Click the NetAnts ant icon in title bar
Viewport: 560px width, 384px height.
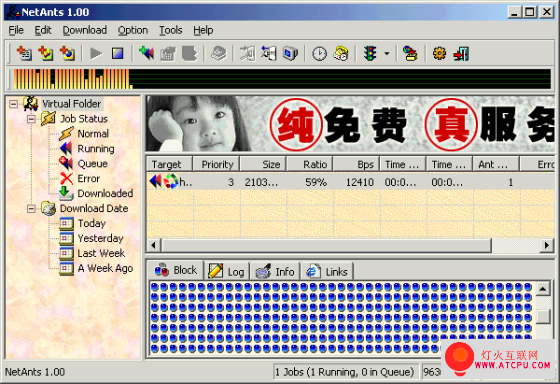[13, 12]
